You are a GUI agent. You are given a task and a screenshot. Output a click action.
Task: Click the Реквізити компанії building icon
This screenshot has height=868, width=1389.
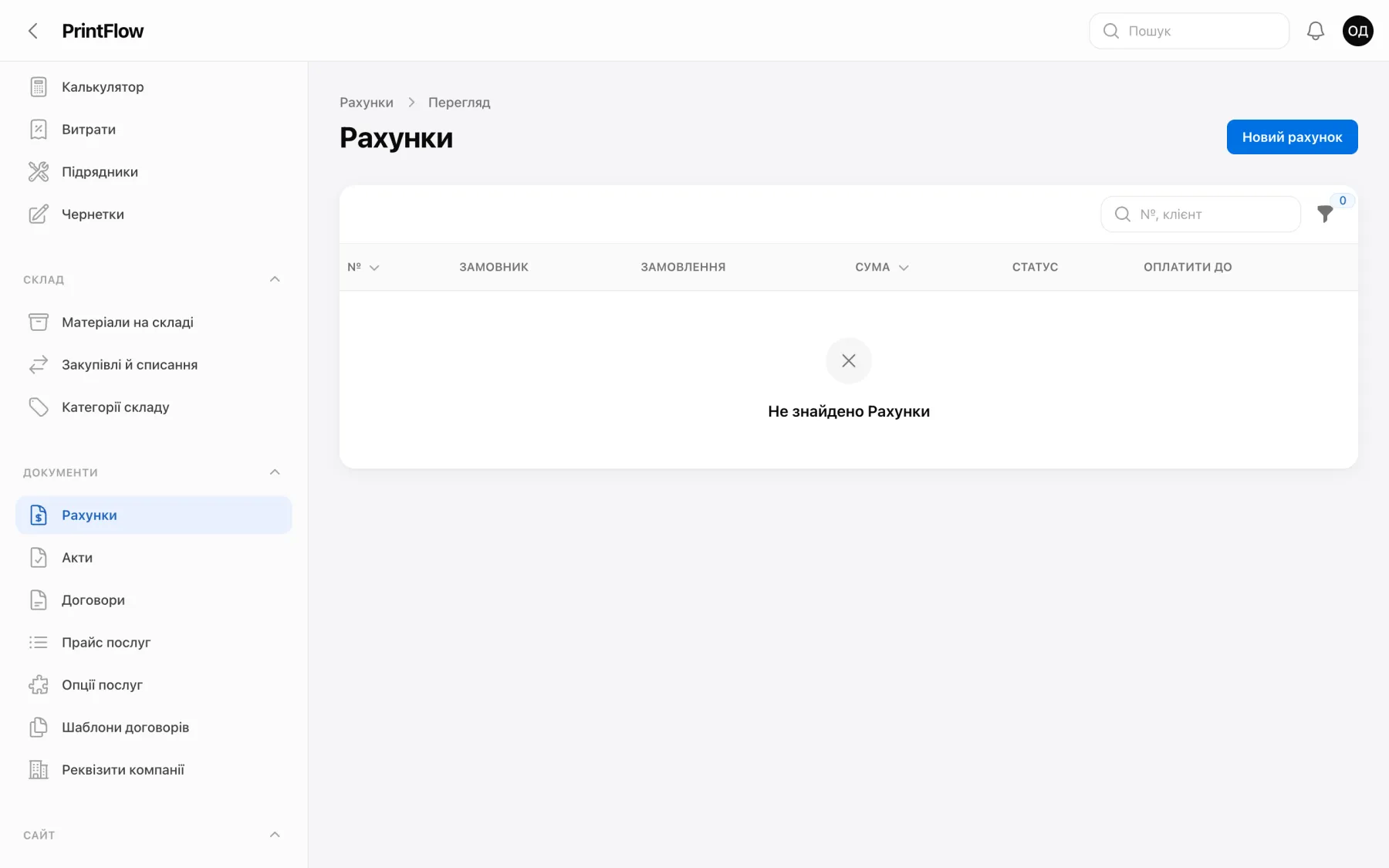point(39,770)
